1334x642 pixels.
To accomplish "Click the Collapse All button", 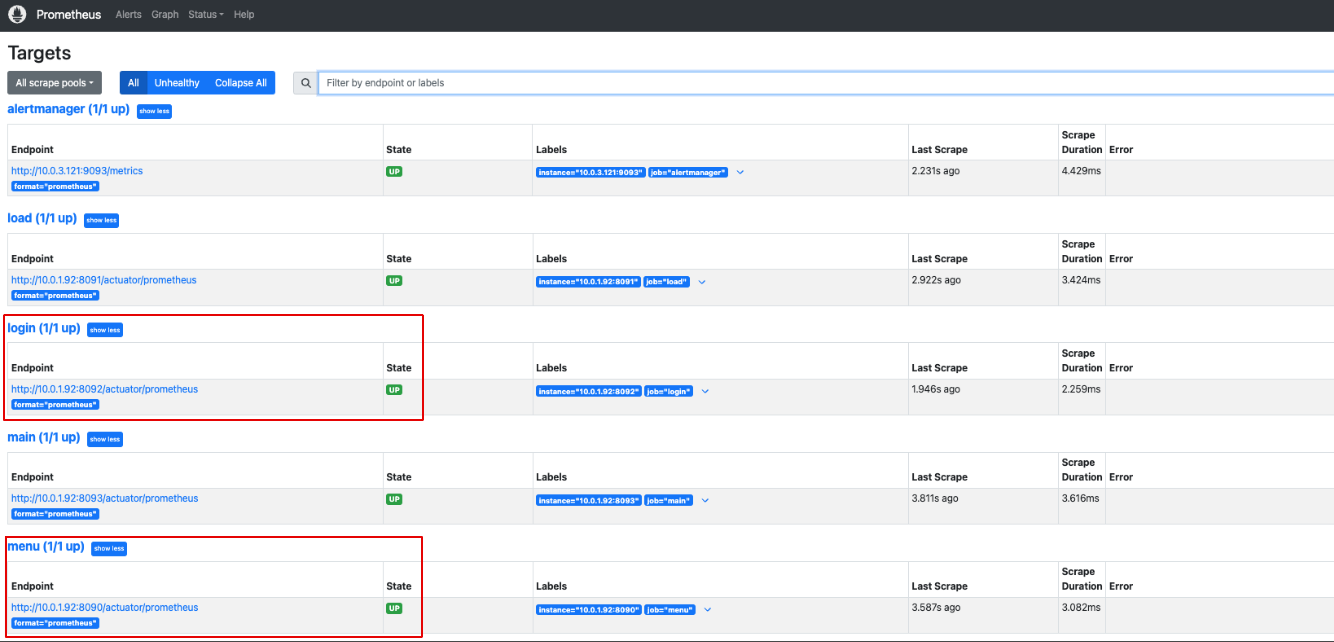I will coord(241,83).
